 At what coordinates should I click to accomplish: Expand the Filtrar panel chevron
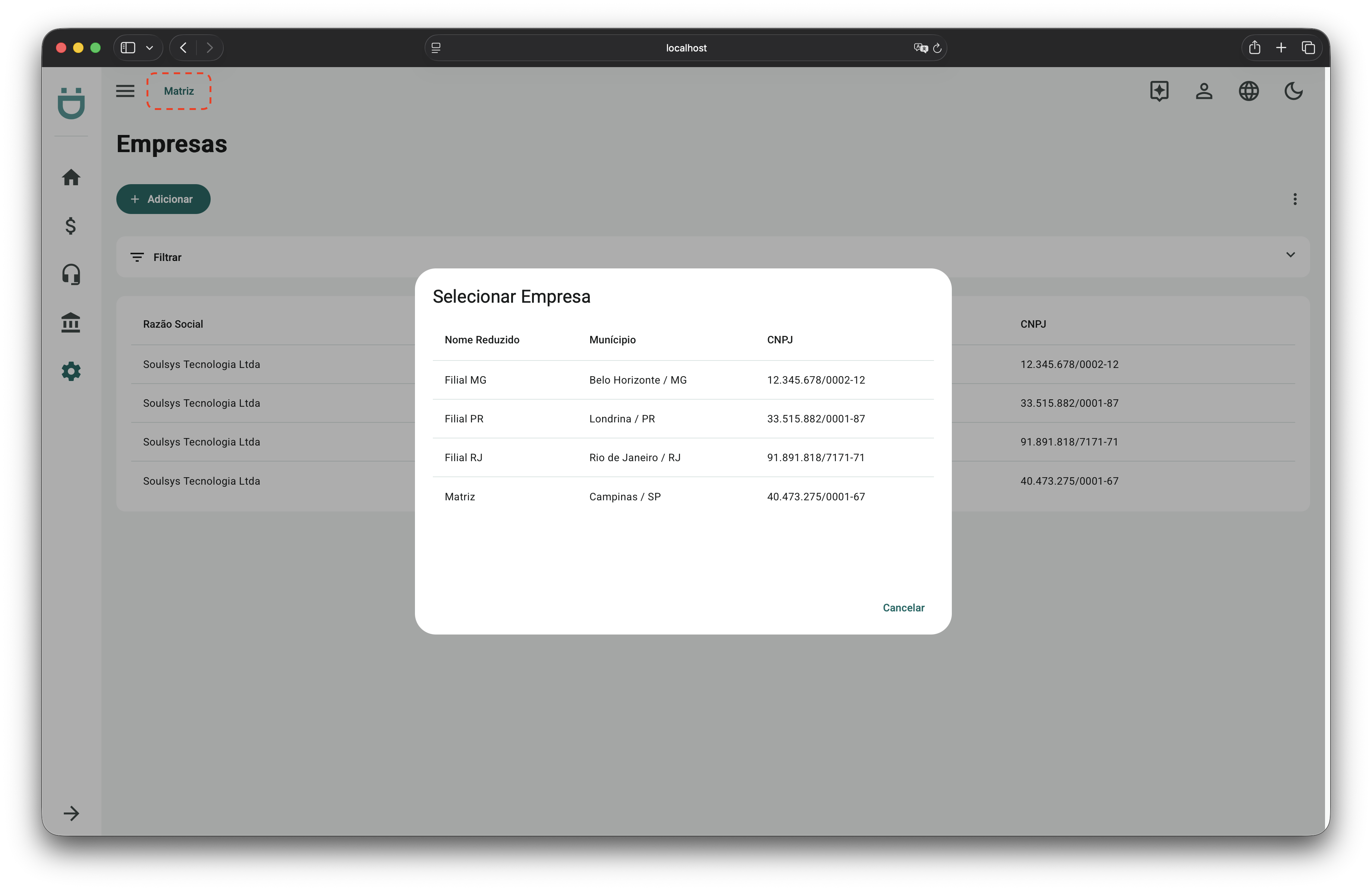point(1290,255)
